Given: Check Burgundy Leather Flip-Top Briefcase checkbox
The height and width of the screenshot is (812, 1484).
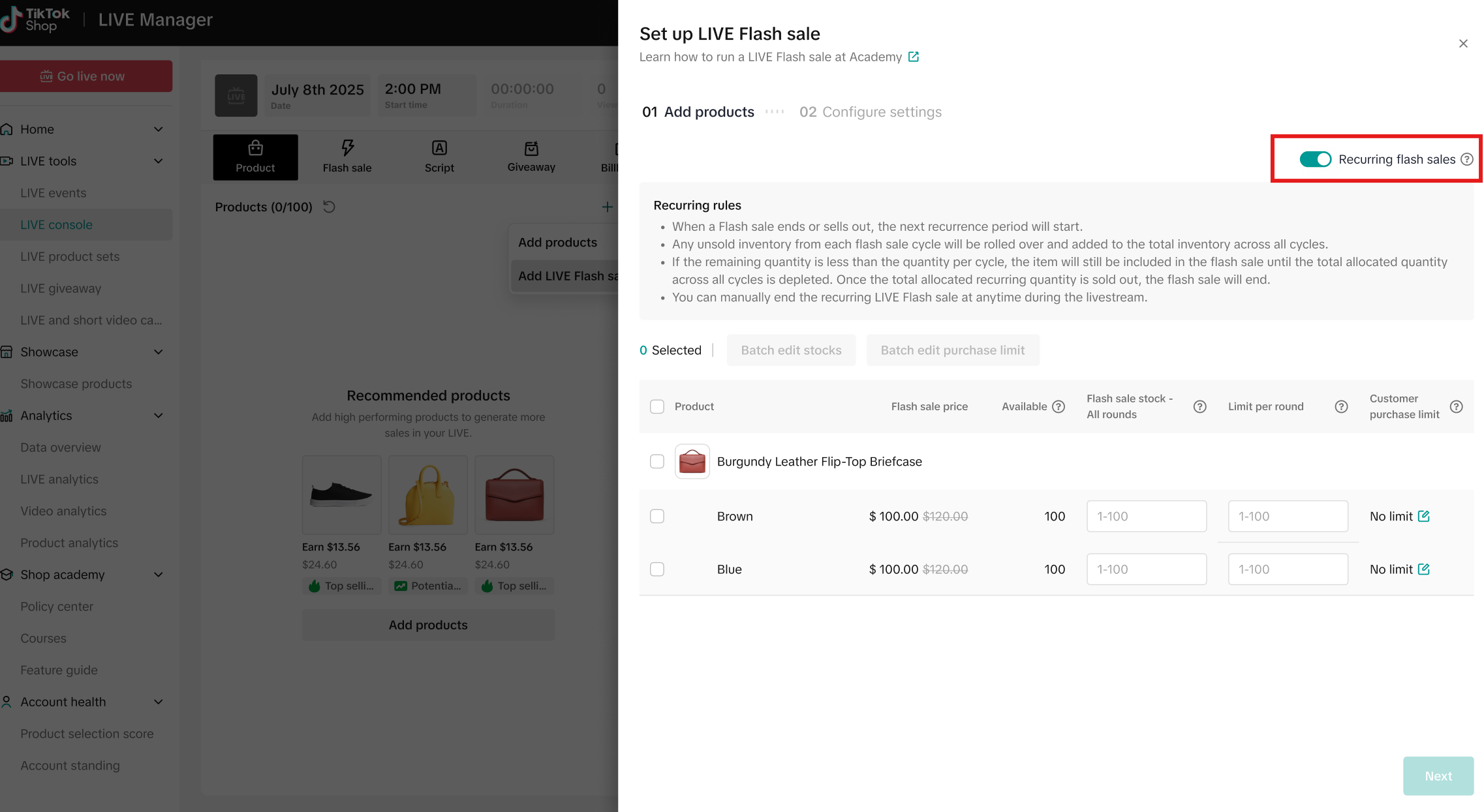Looking at the screenshot, I should (657, 461).
